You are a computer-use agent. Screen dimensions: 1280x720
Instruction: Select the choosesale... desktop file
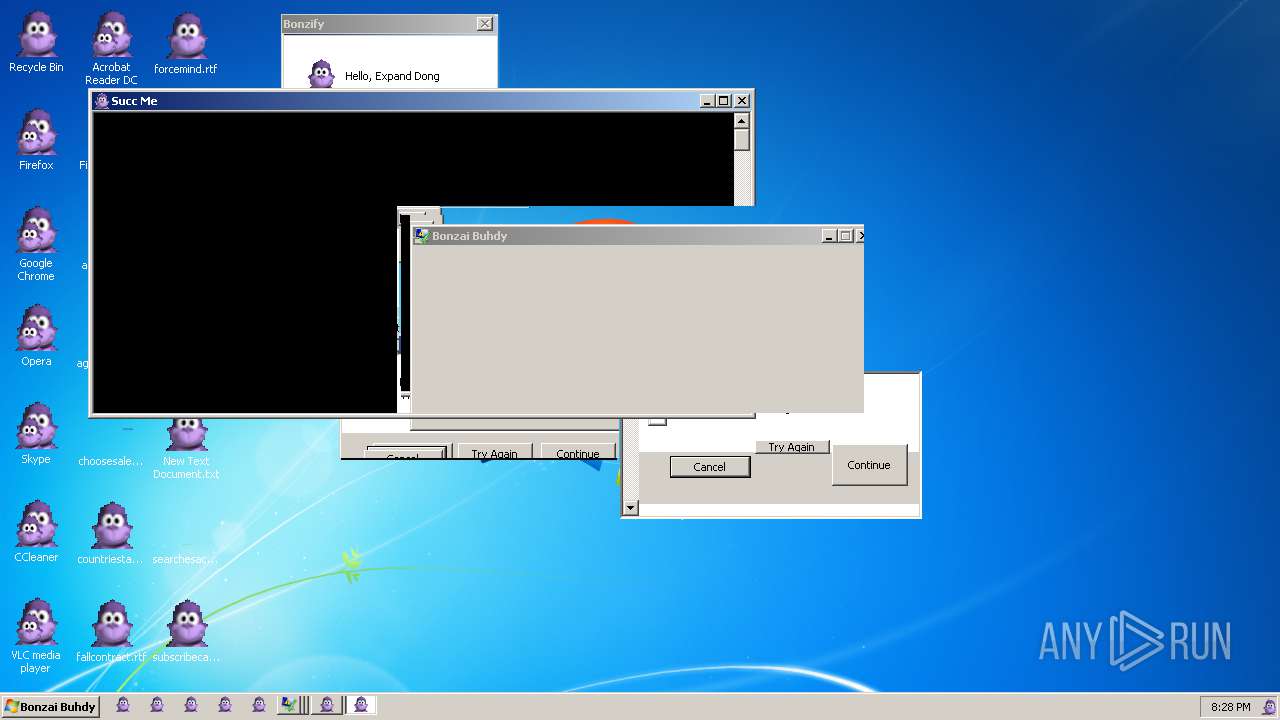coord(111,461)
